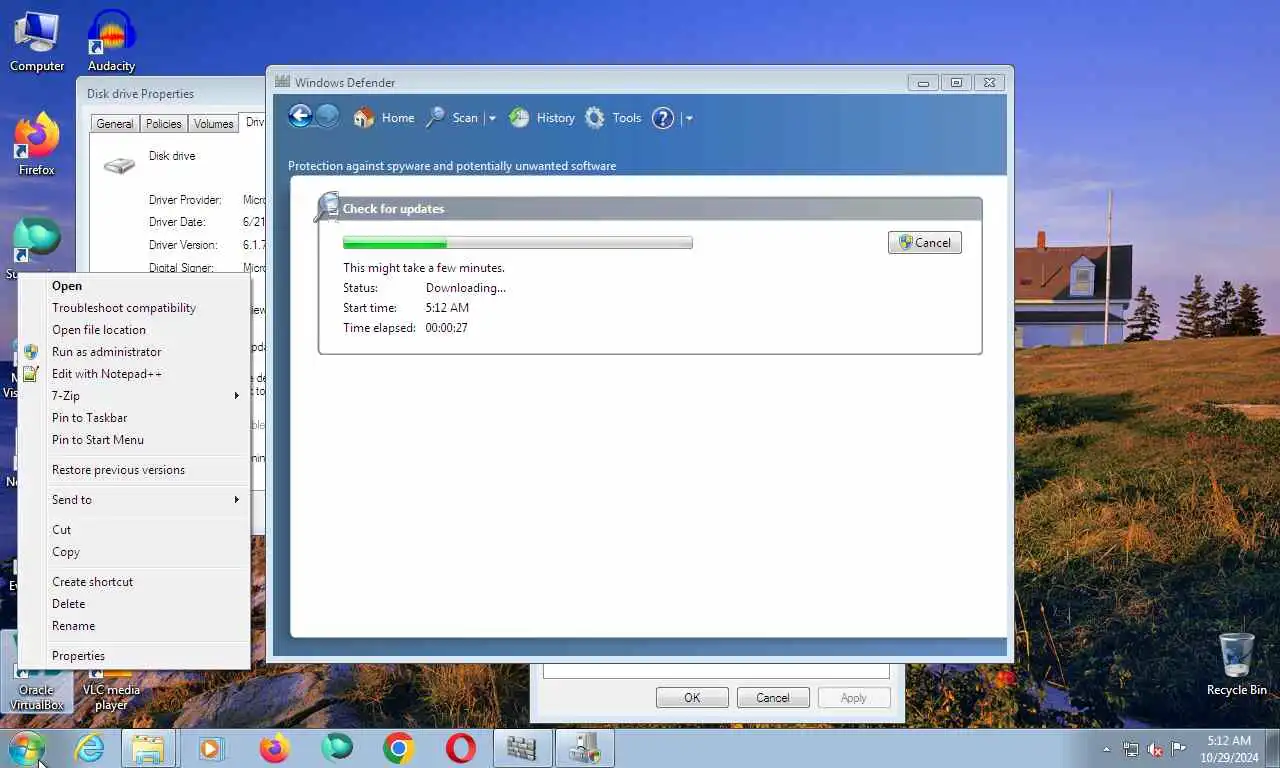
Task: Click the disk drive icon in Properties
Action: tap(119, 164)
